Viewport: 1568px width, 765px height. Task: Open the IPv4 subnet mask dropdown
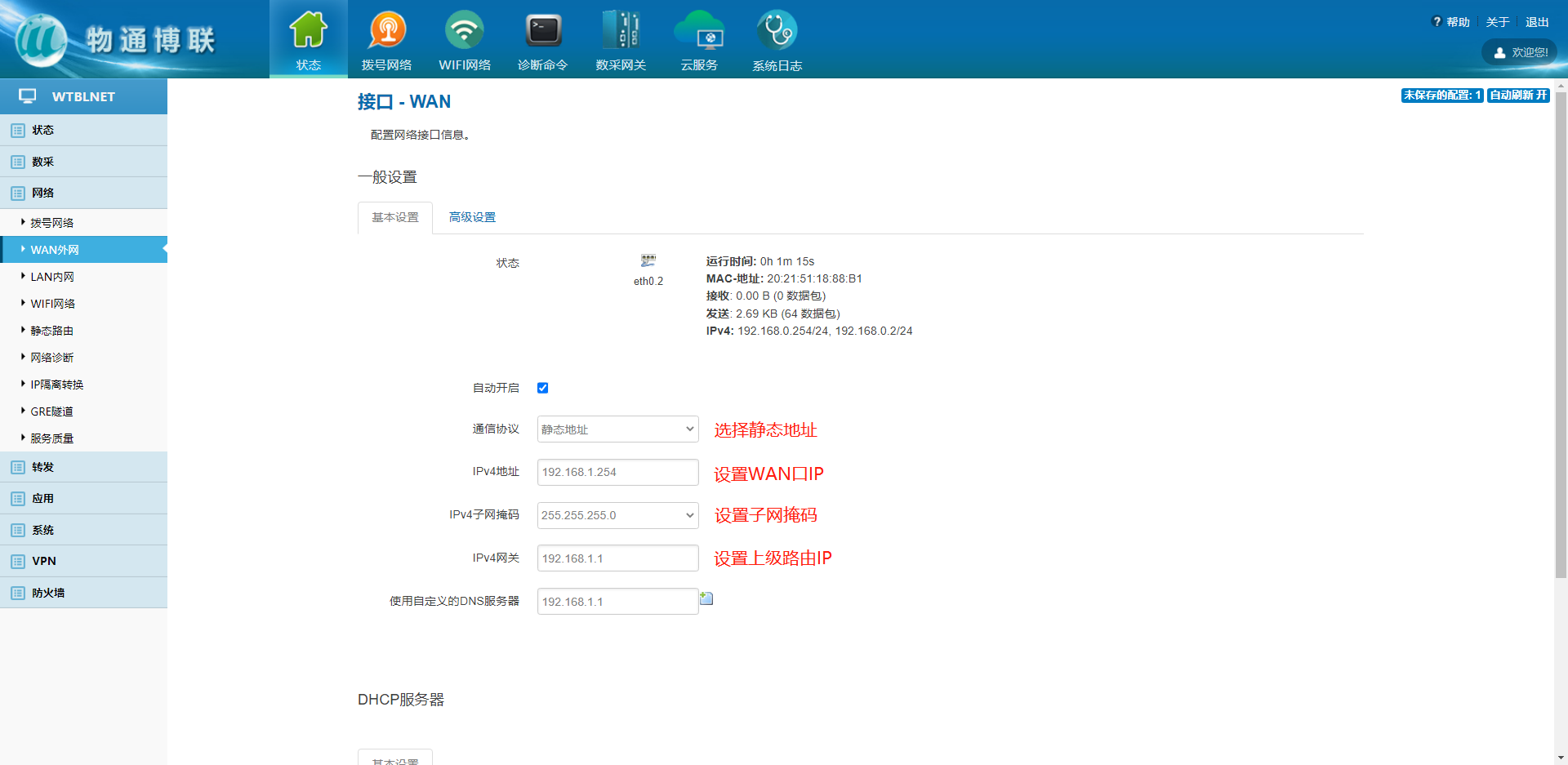[x=617, y=515]
